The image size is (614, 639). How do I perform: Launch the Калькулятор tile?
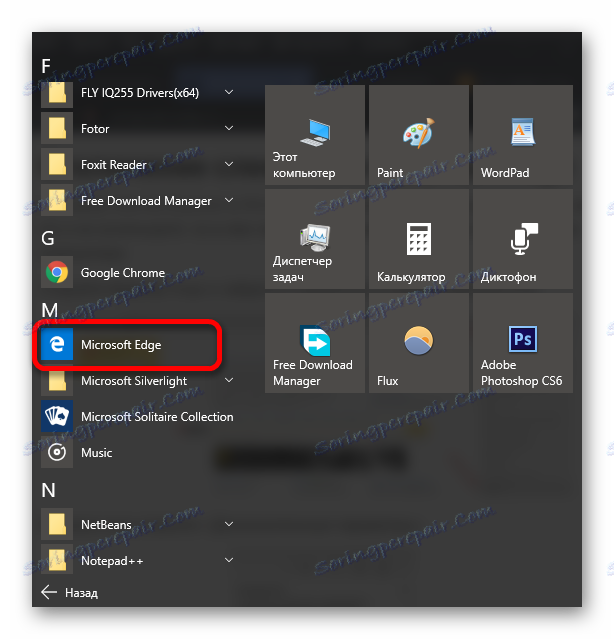point(419,239)
